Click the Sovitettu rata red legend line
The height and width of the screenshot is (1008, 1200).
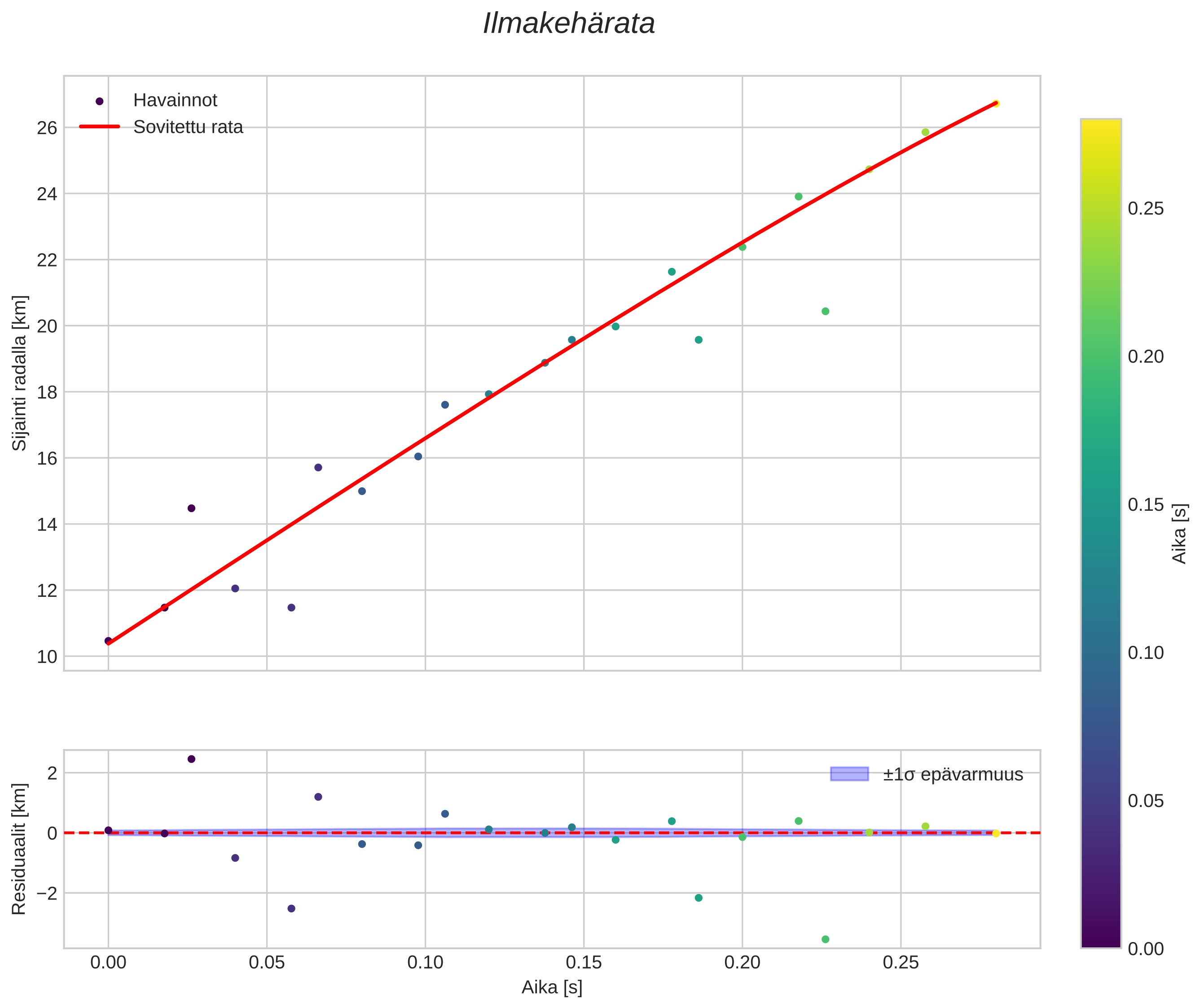100,126
